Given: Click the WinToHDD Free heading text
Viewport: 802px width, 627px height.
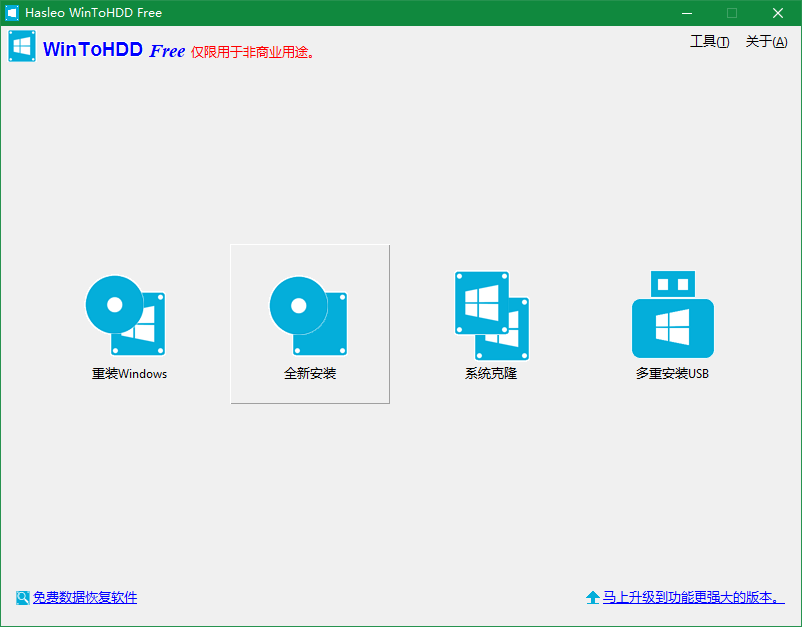Looking at the screenshot, I should tap(114, 50).
